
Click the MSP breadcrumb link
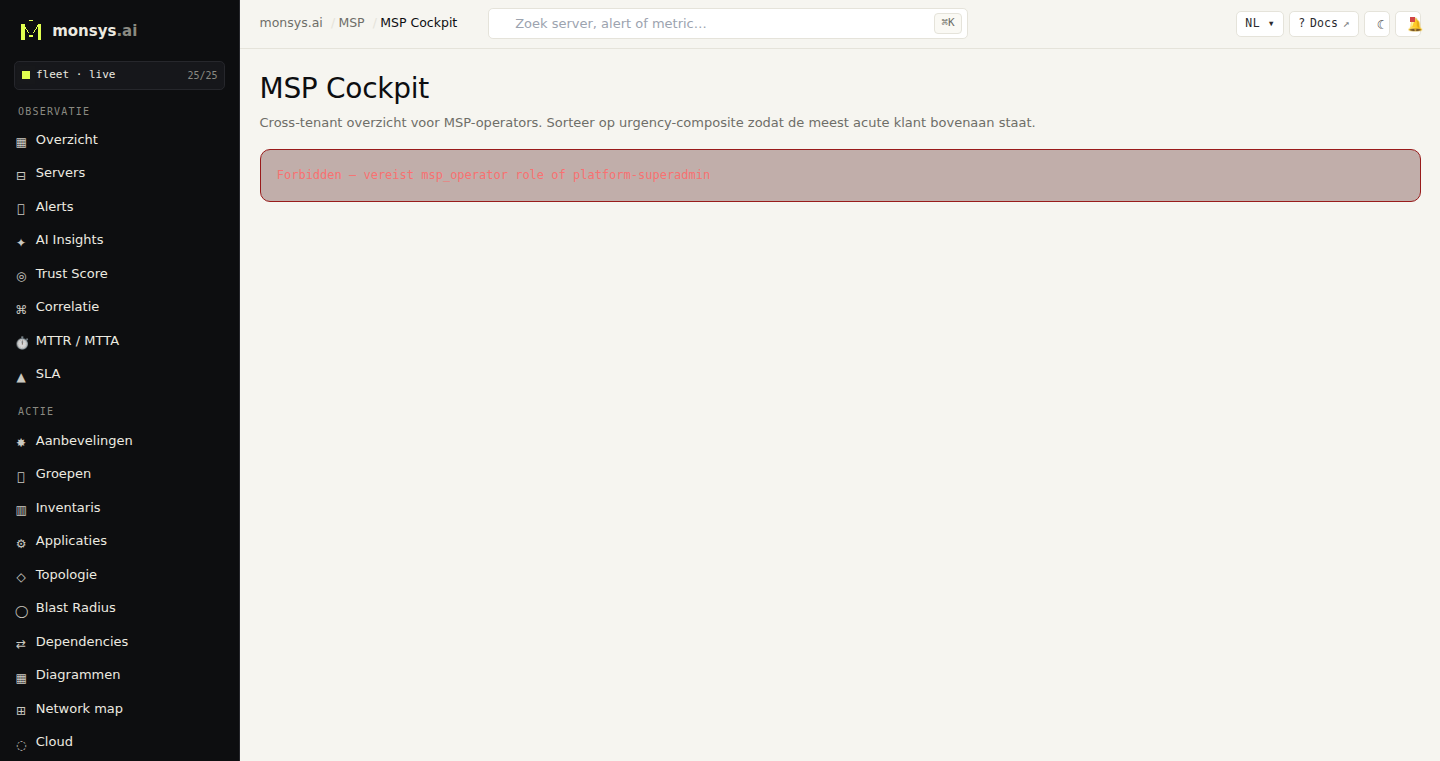click(x=352, y=23)
